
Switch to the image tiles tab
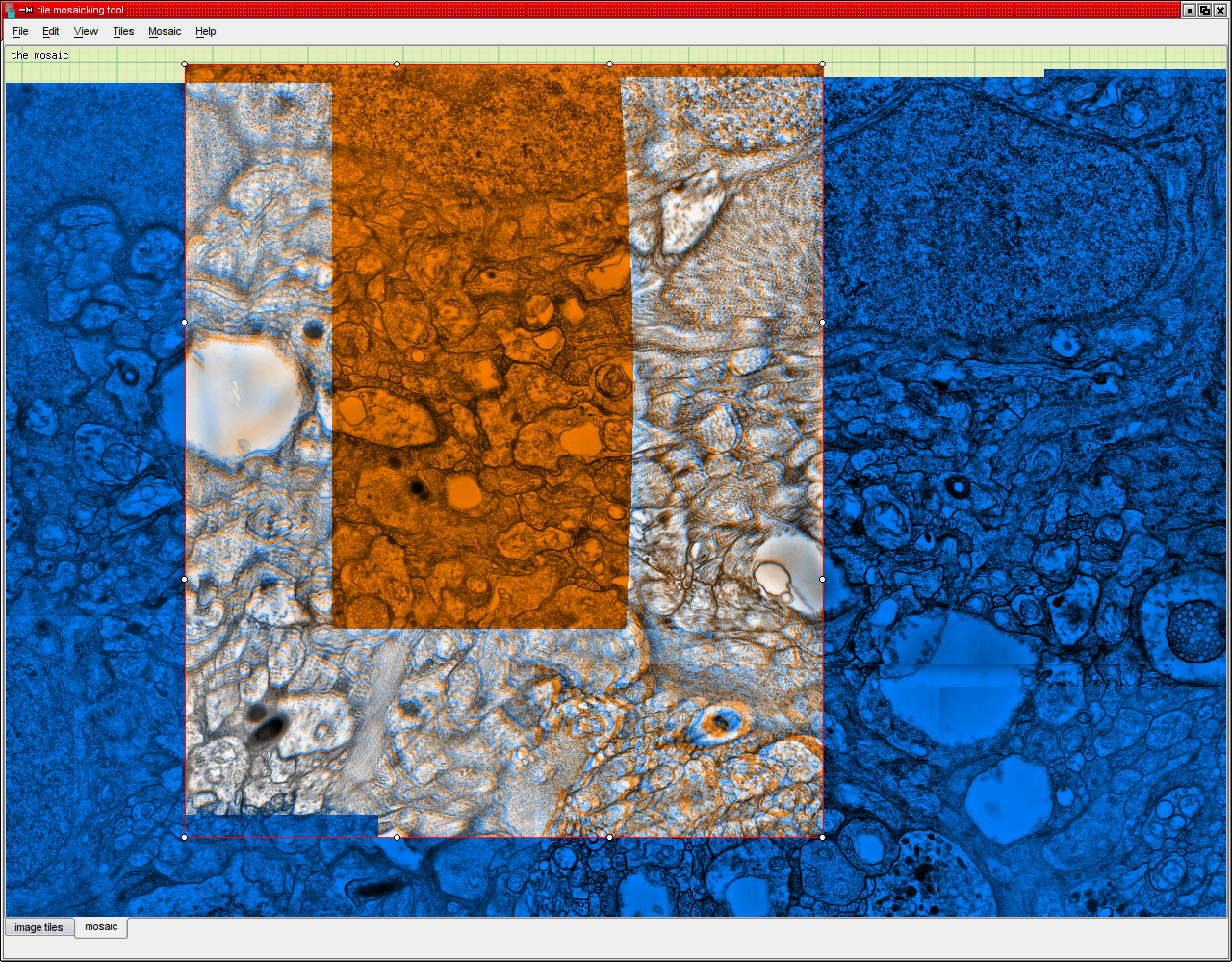39,927
